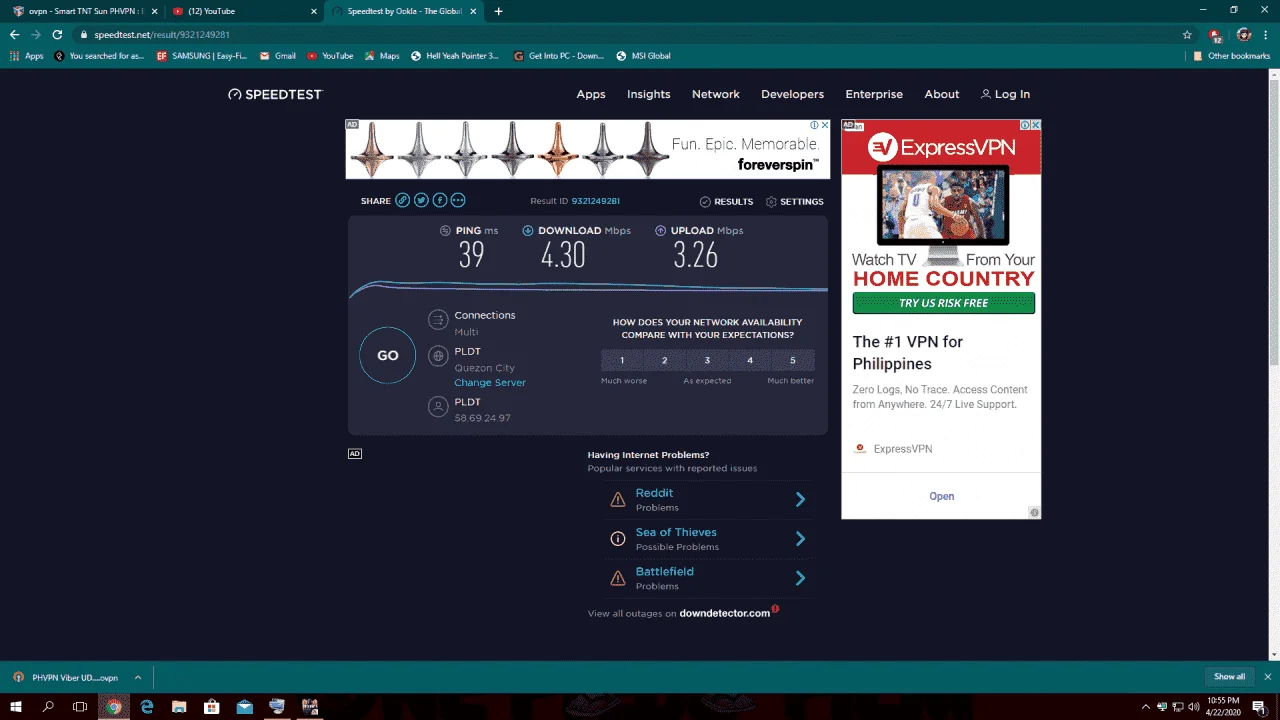The height and width of the screenshot is (720, 1280).
Task: Click Log In
Action: [x=1005, y=94]
